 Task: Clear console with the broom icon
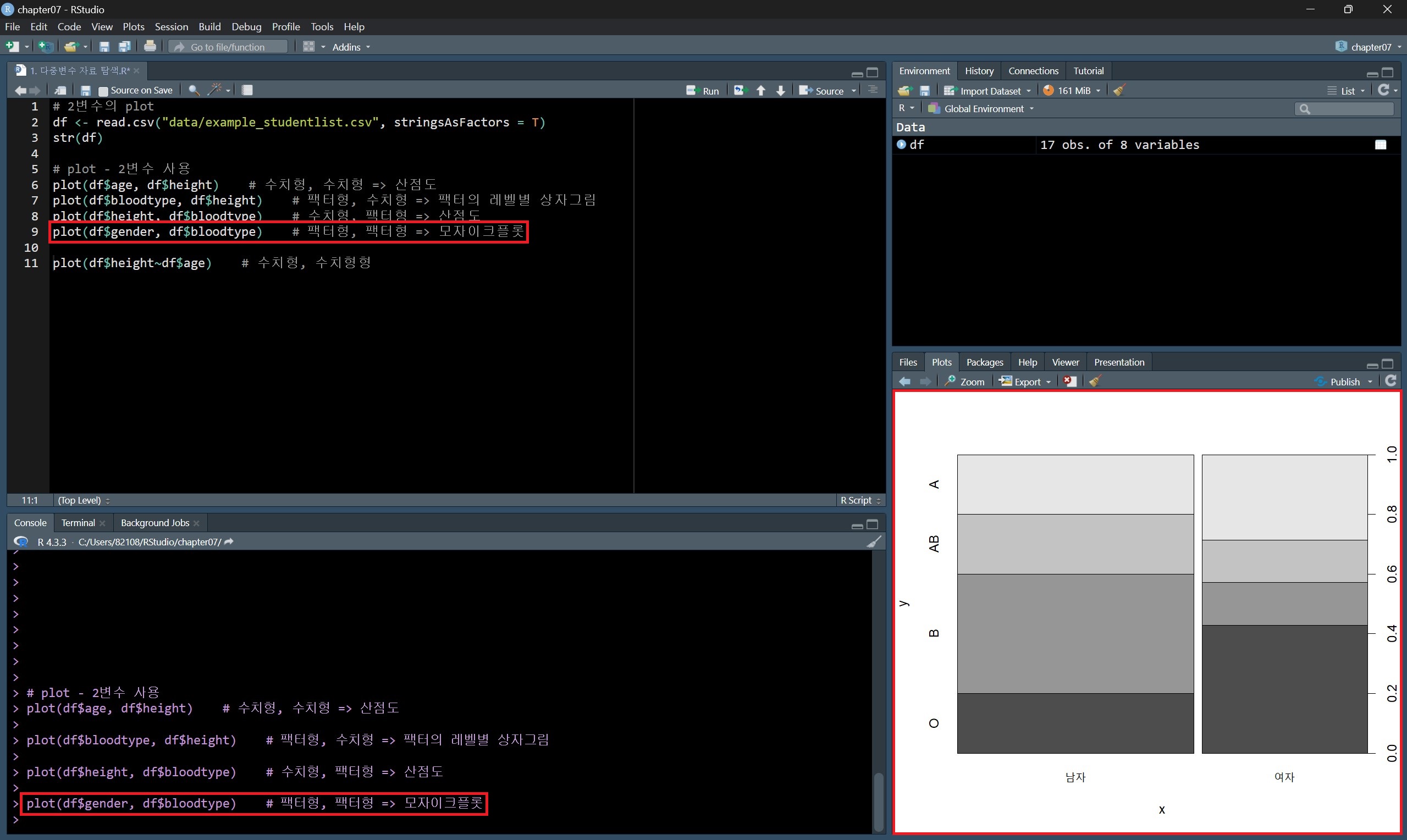[x=874, y=541]
